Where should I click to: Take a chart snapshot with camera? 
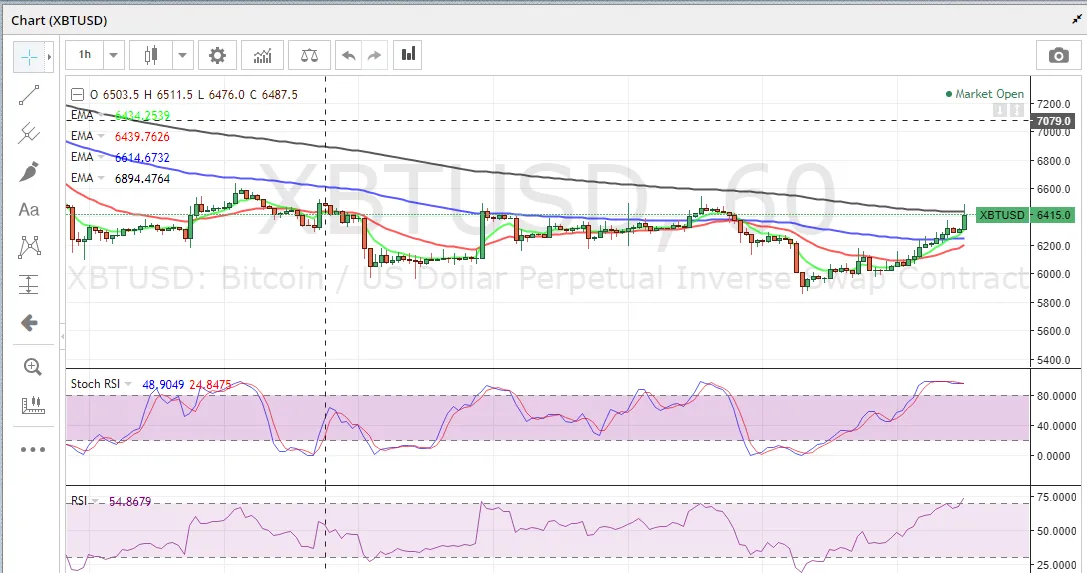coord(1058,55)
